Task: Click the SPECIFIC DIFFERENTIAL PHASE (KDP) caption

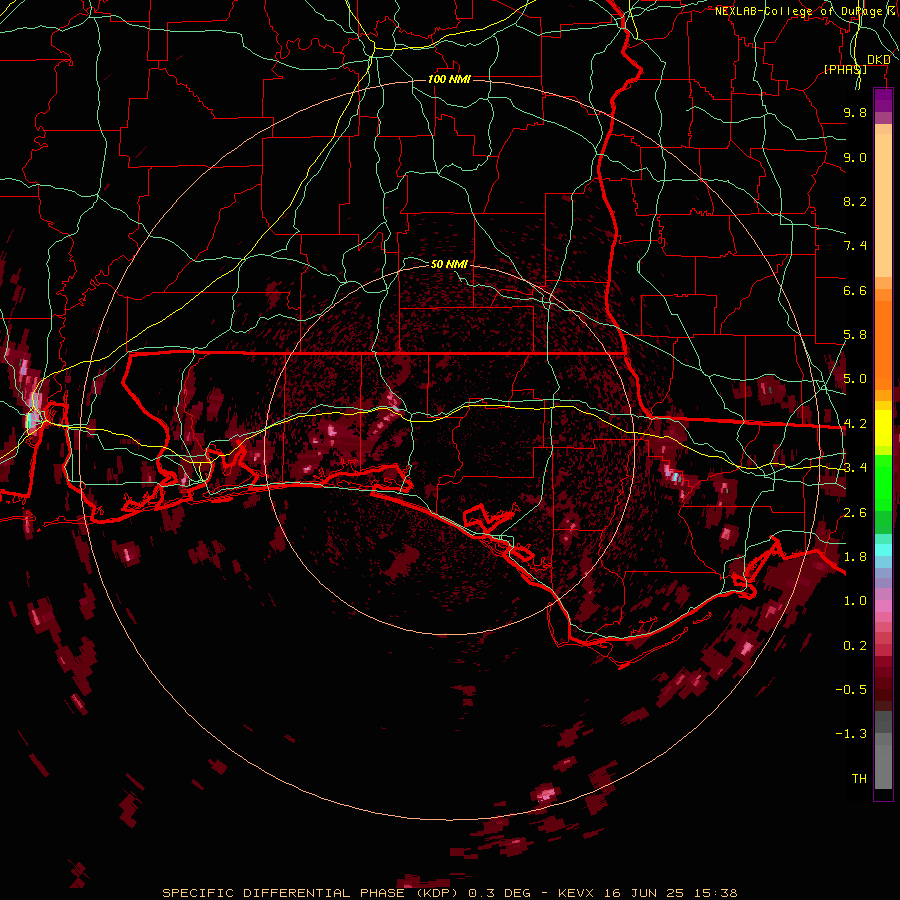Action: tap(310, 893)
